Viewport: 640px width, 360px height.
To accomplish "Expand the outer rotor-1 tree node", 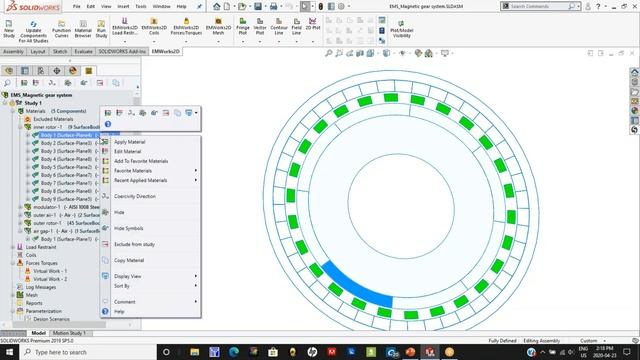I will coord(20,223).
